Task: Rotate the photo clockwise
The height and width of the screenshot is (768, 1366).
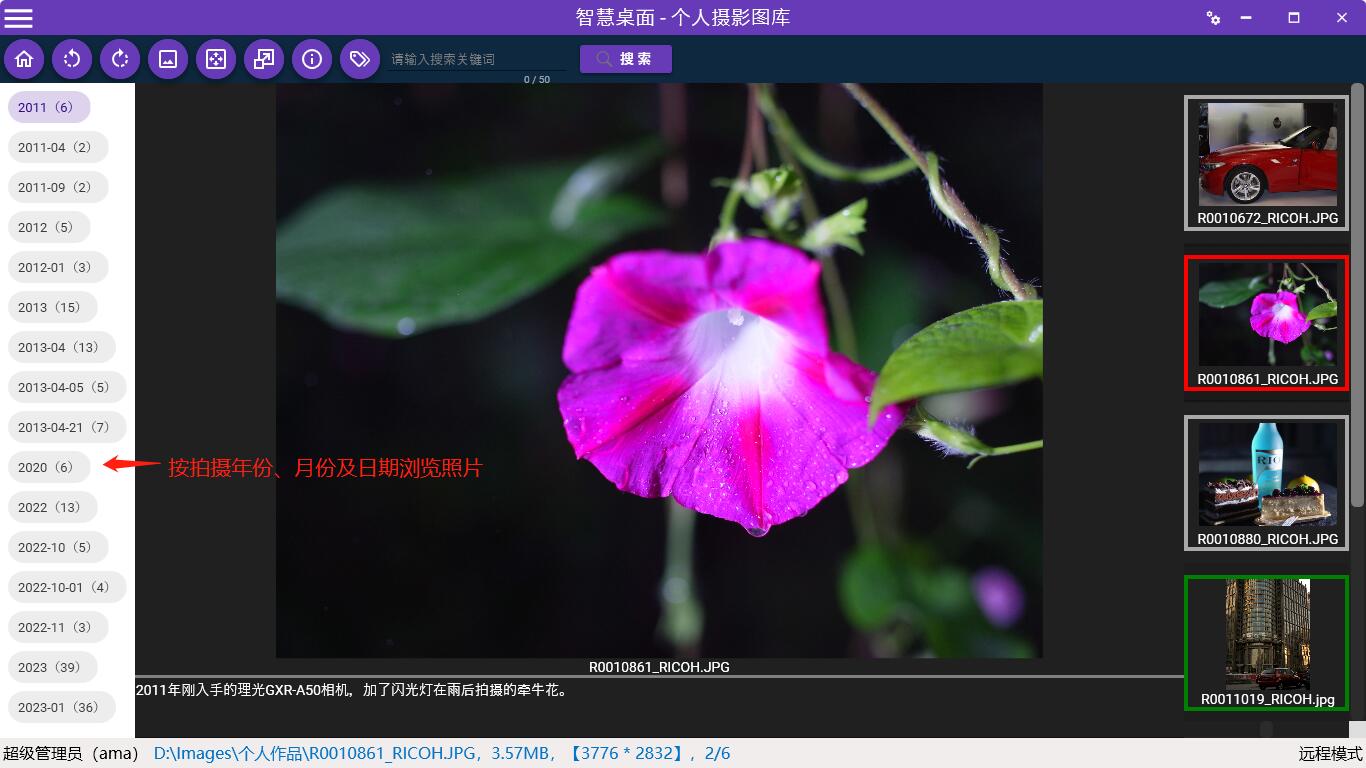Action: tap(120, 59)
